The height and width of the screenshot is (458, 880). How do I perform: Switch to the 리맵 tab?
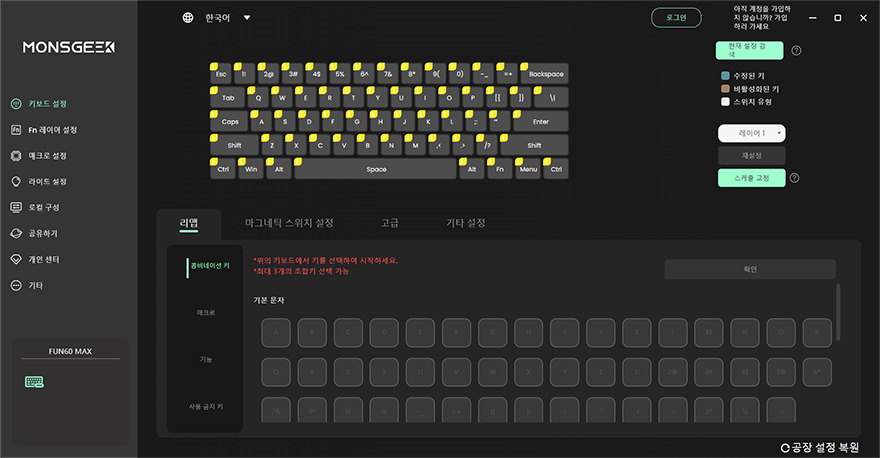click(x=189, y=223)
